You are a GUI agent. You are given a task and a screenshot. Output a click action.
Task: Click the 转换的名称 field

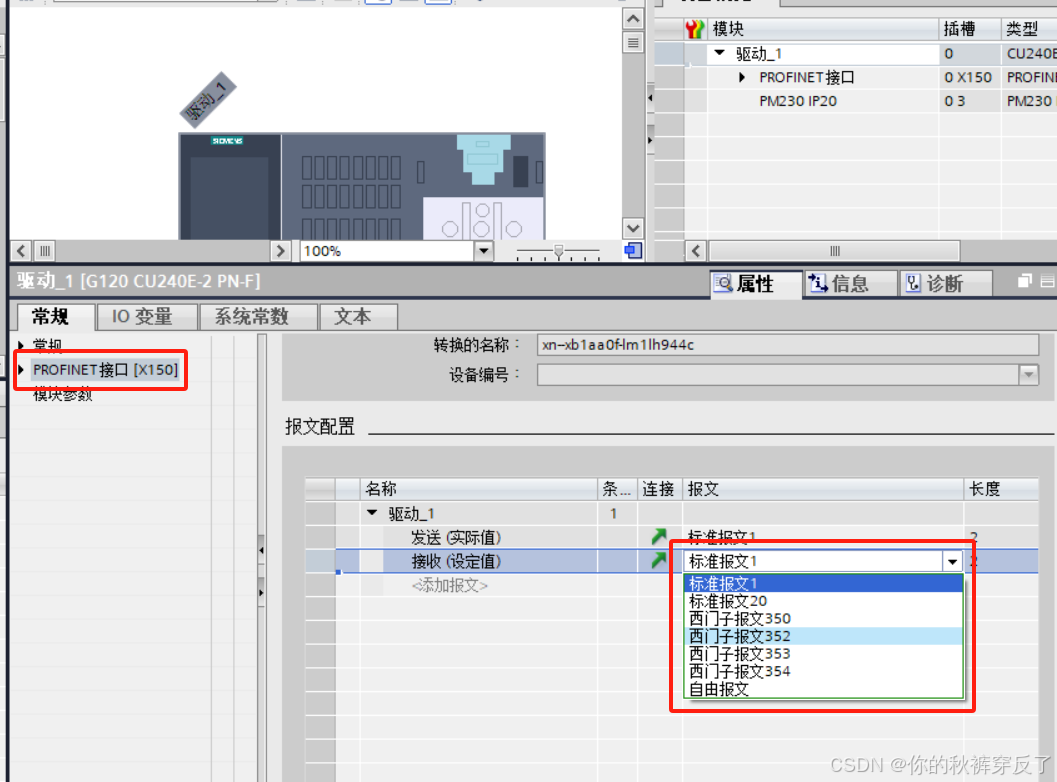[787, 345]
